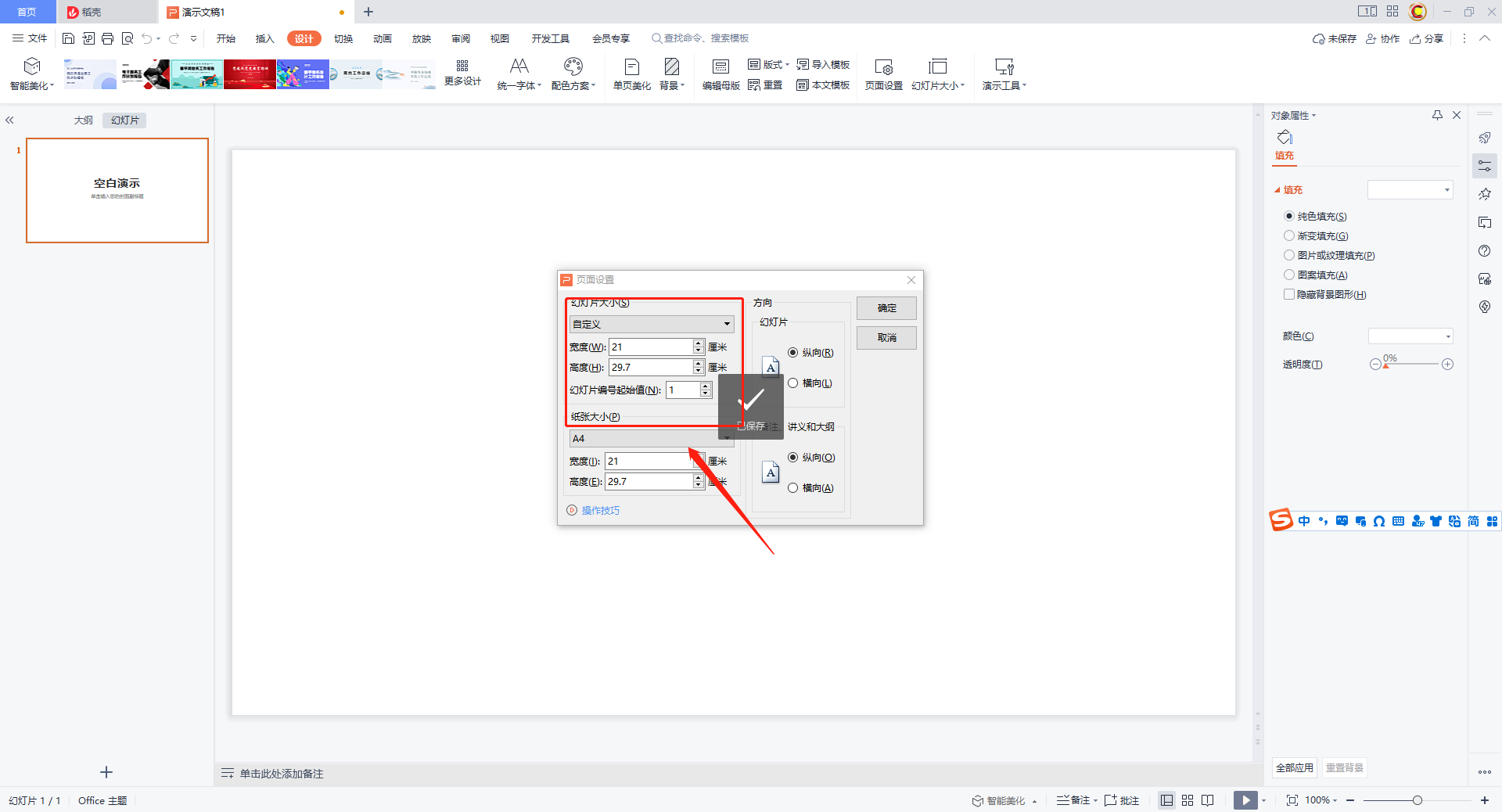The height and width of the screenshot is (812, 1502).
Task: Click OK (确定) in Page Setup dialog
Action: coord(886,308)
